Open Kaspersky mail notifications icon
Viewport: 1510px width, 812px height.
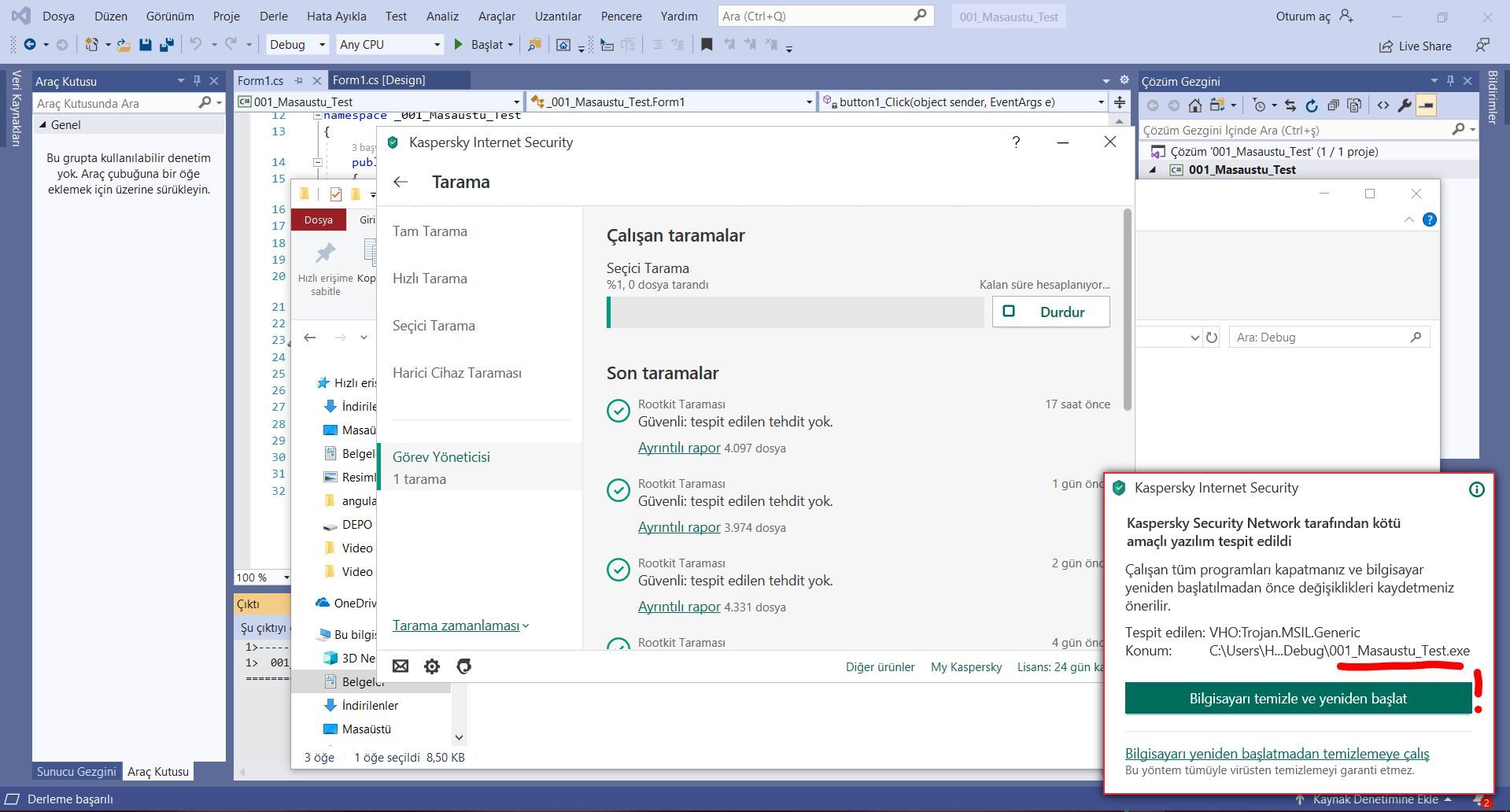pos(401,666)
